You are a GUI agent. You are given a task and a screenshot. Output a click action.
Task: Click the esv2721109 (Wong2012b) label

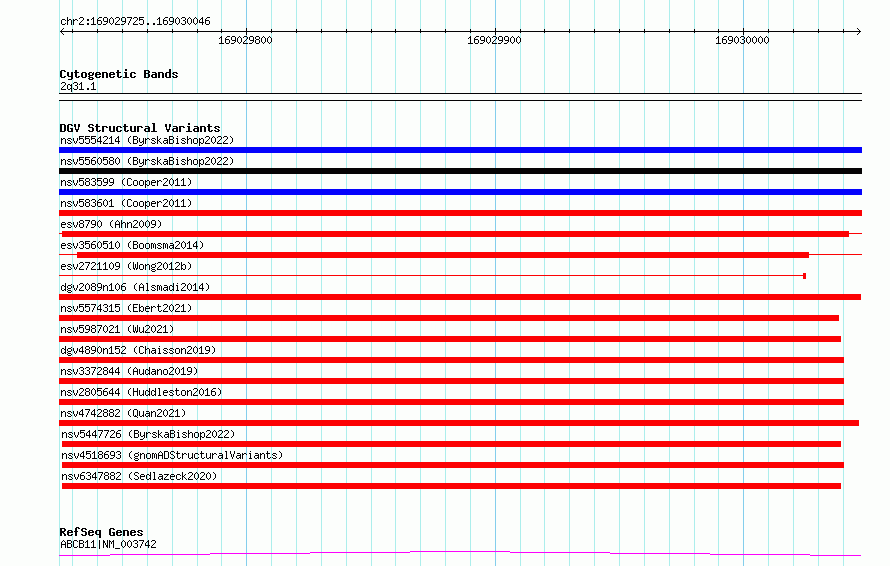[x=126, y=266]
